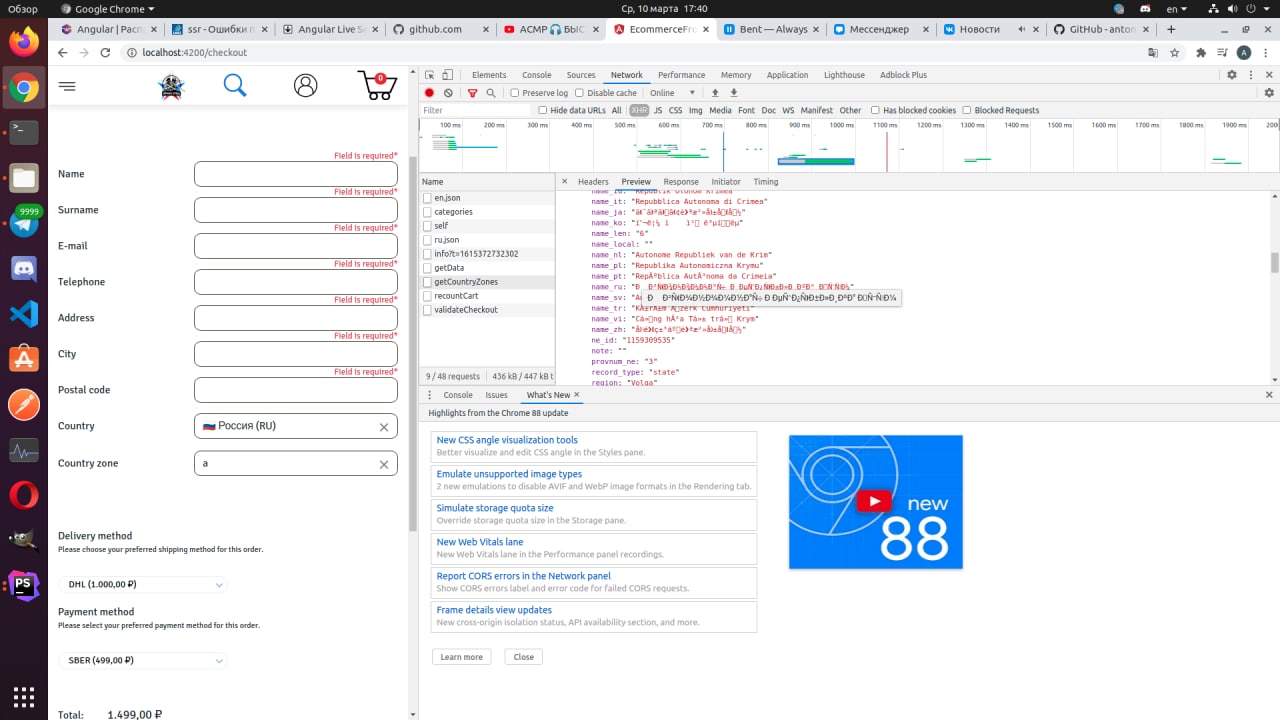Image resolution: width=1280 pixels, height=720 pixels.
Task: Open New CSS angle visualization tools link
Action: point(507,440)
